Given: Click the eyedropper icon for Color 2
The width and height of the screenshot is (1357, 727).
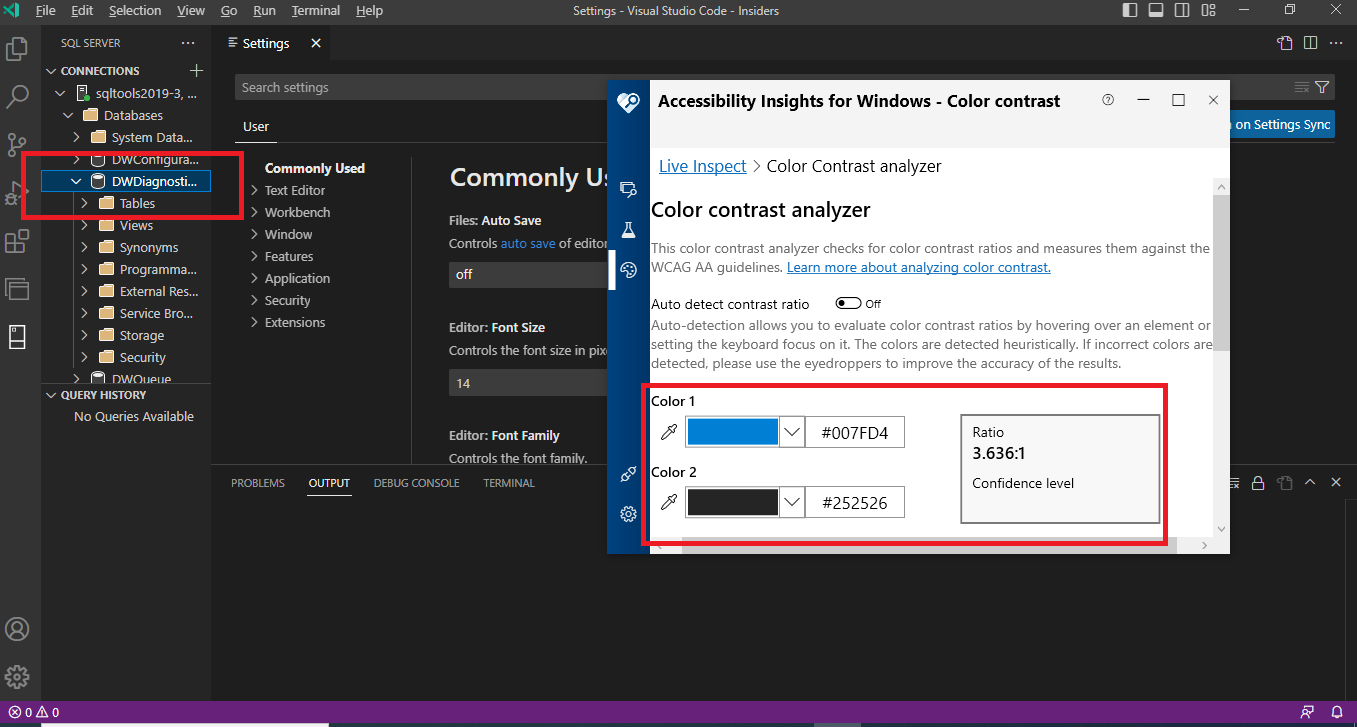Looking at the screenshot, I should point(668,501).
